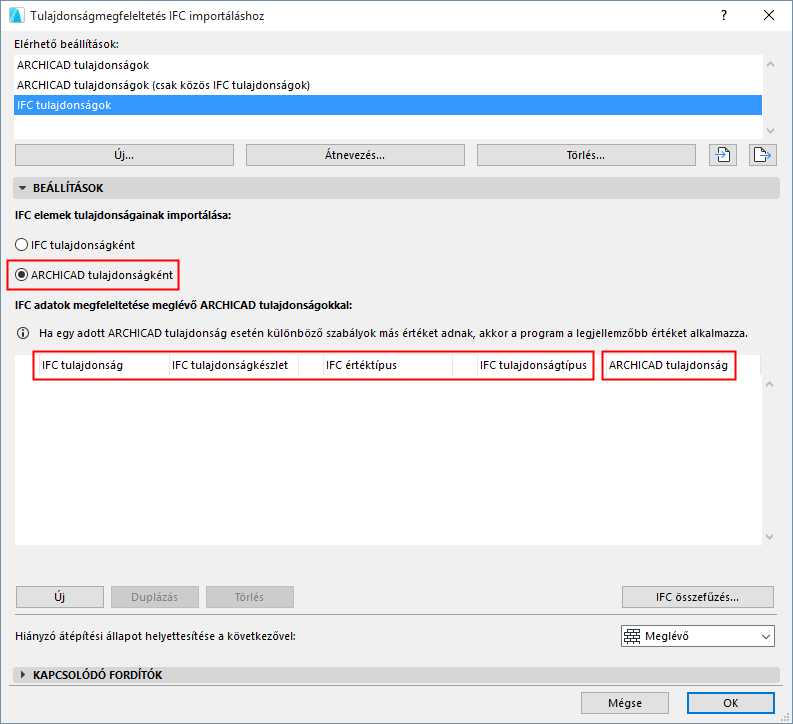The height and width of the screenshot is (724, 793).
Task: Open the Meglévő renovation status dropdown
Action: point(697,636)
